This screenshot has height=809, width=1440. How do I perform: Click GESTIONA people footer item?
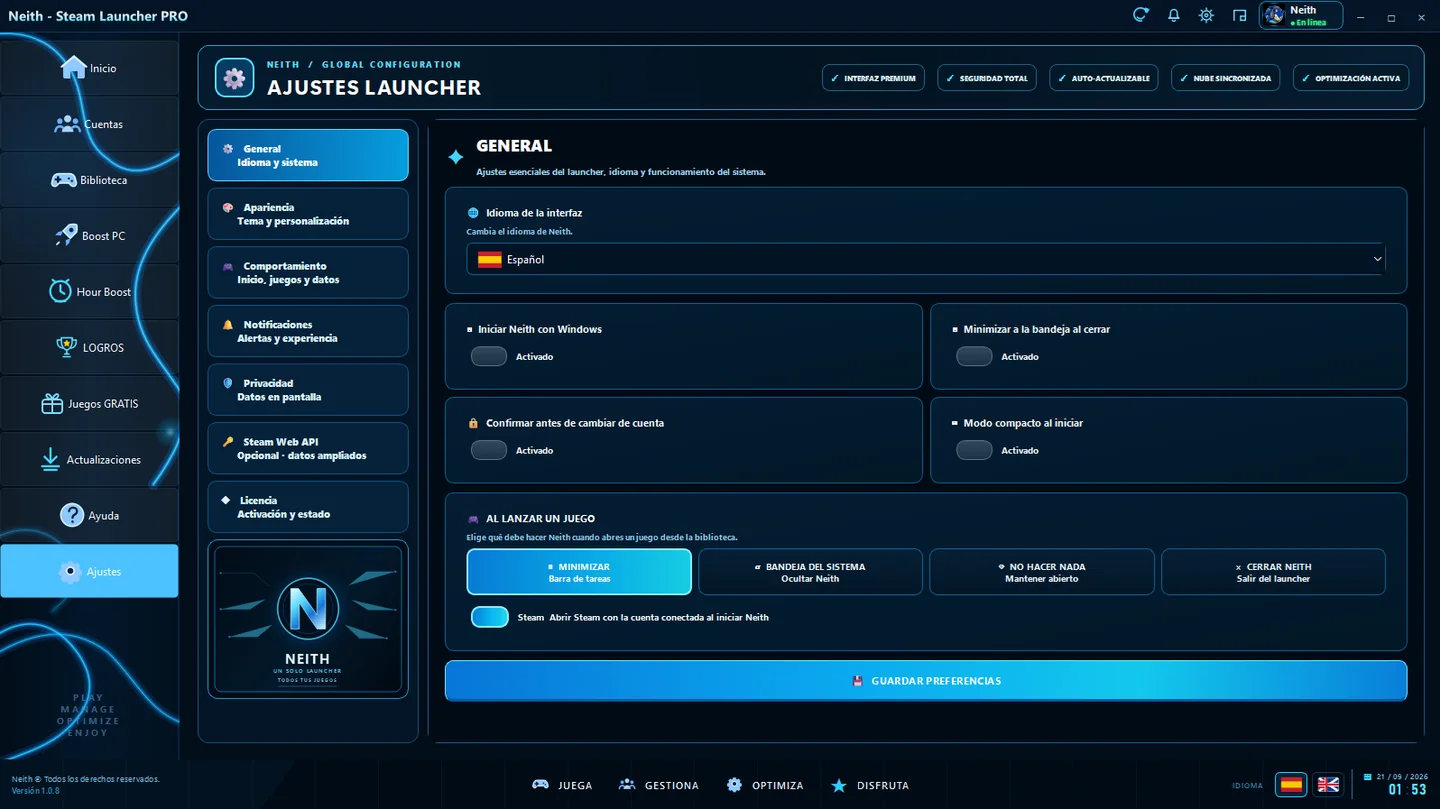pyautogui.click(x=659, y=785)
